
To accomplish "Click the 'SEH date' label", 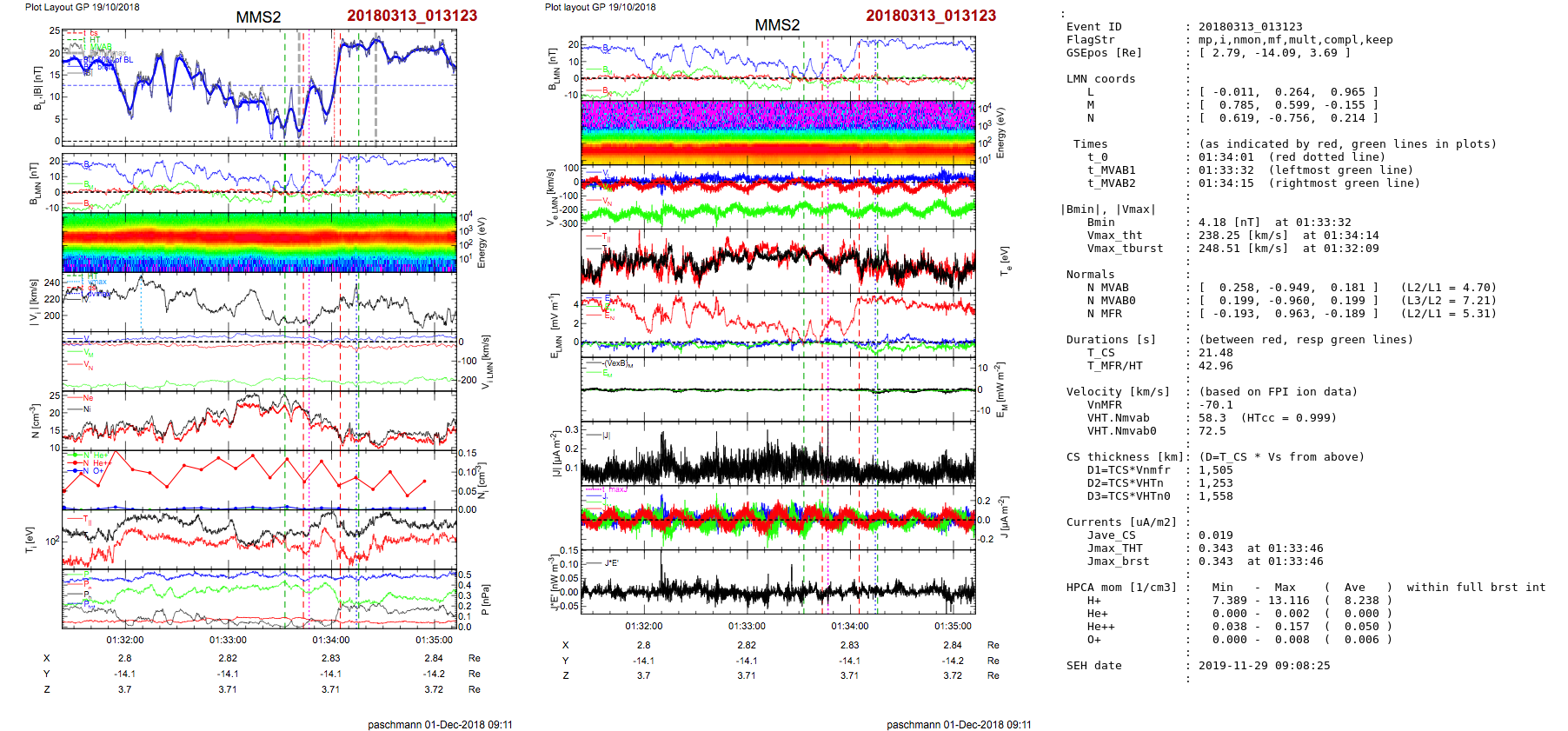I will (x=1094, y=666).
